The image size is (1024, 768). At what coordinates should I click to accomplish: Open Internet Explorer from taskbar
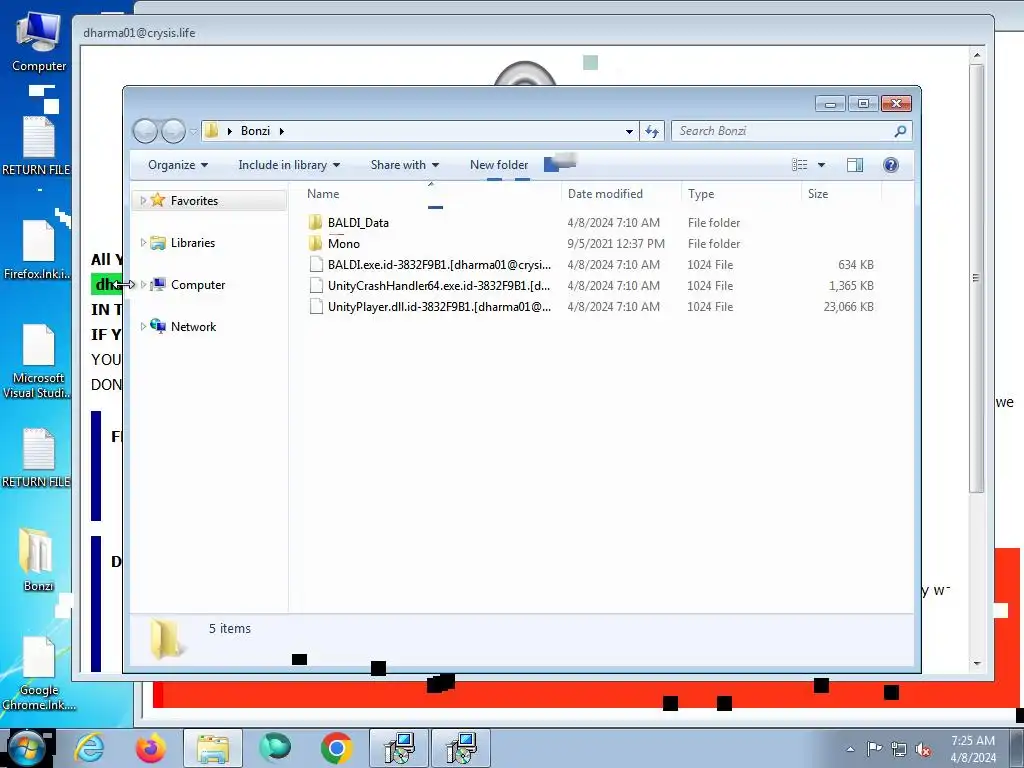click(x=89, y=748)
